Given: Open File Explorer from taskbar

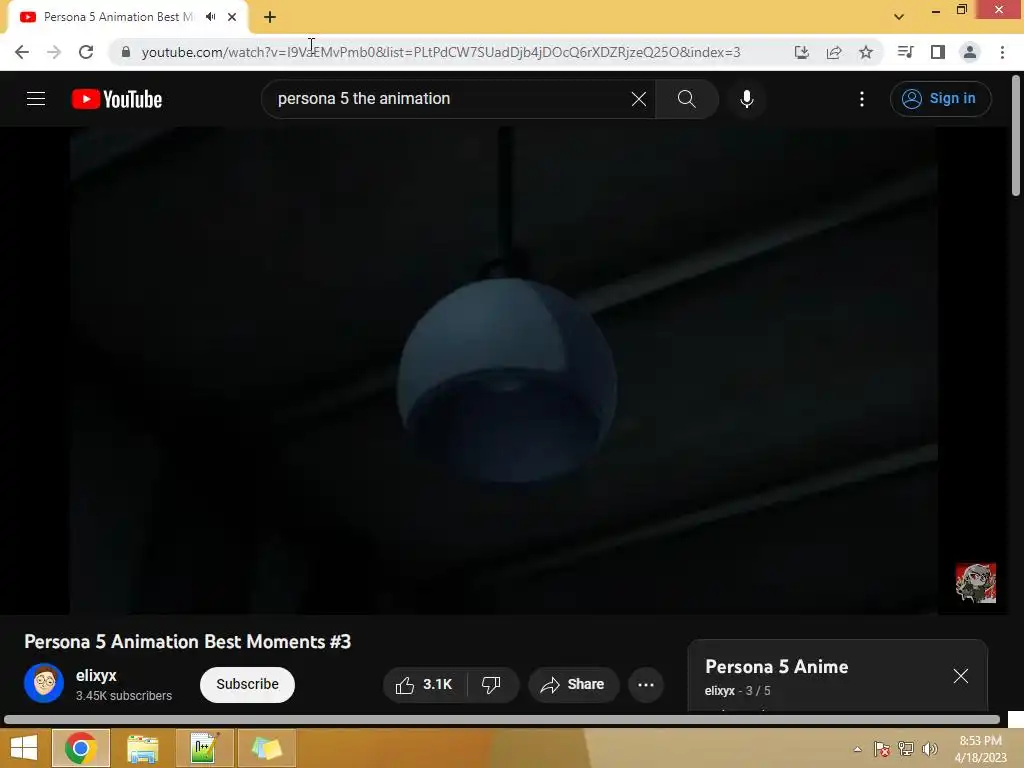Looking at the screenshot, I should 142,748.
